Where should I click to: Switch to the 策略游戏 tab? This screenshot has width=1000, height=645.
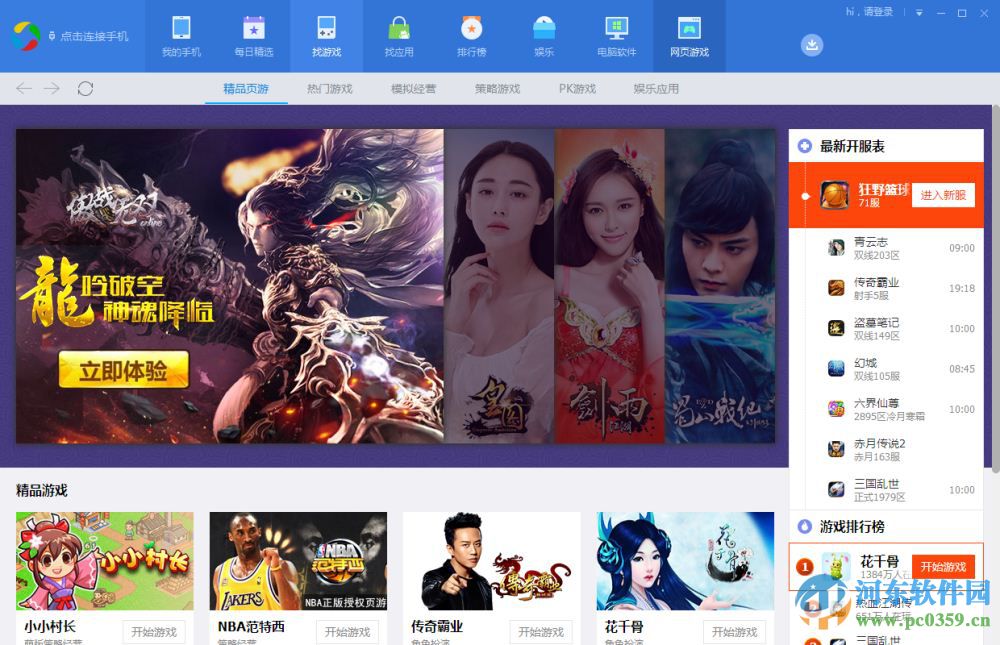pyautogui.click(x=499, y=88)
